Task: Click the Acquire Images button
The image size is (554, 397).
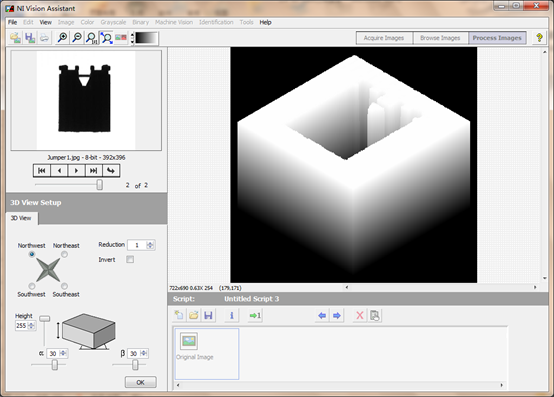Action: pyautogui.click(x=384, y=38)
